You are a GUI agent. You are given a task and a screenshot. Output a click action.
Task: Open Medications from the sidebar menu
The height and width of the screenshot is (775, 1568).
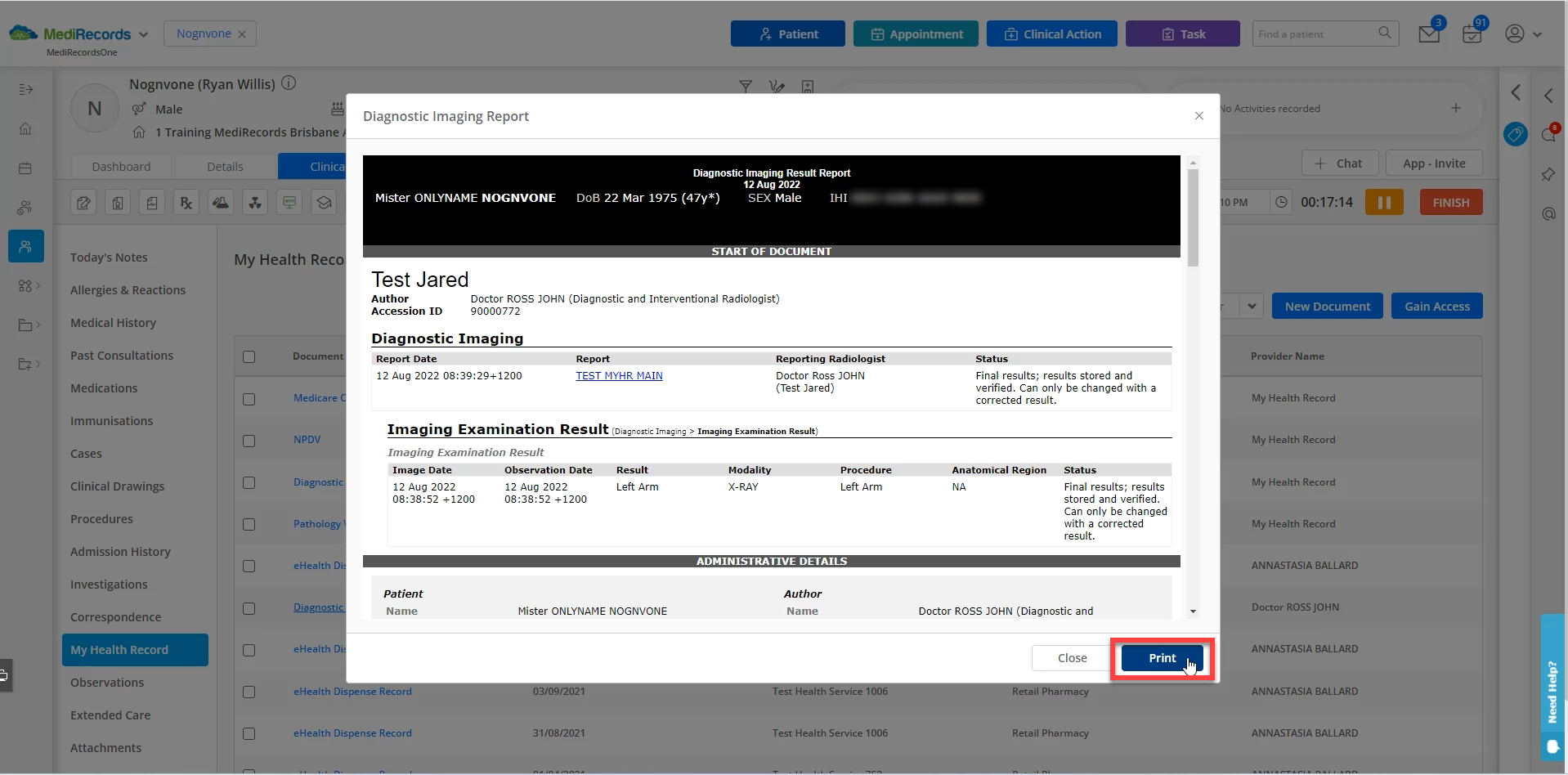(104, 388)
